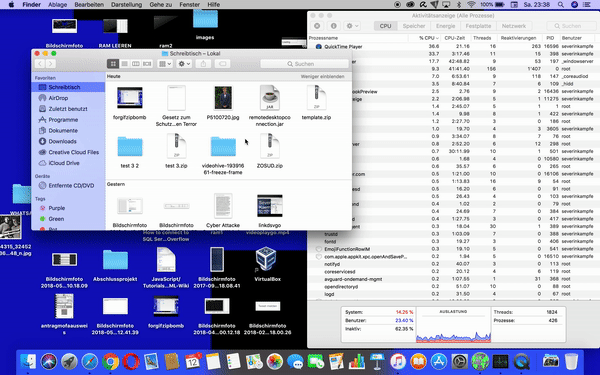
Task: Select forgifzipbomb thumbnail in Finder window
Action: point(130,98)
